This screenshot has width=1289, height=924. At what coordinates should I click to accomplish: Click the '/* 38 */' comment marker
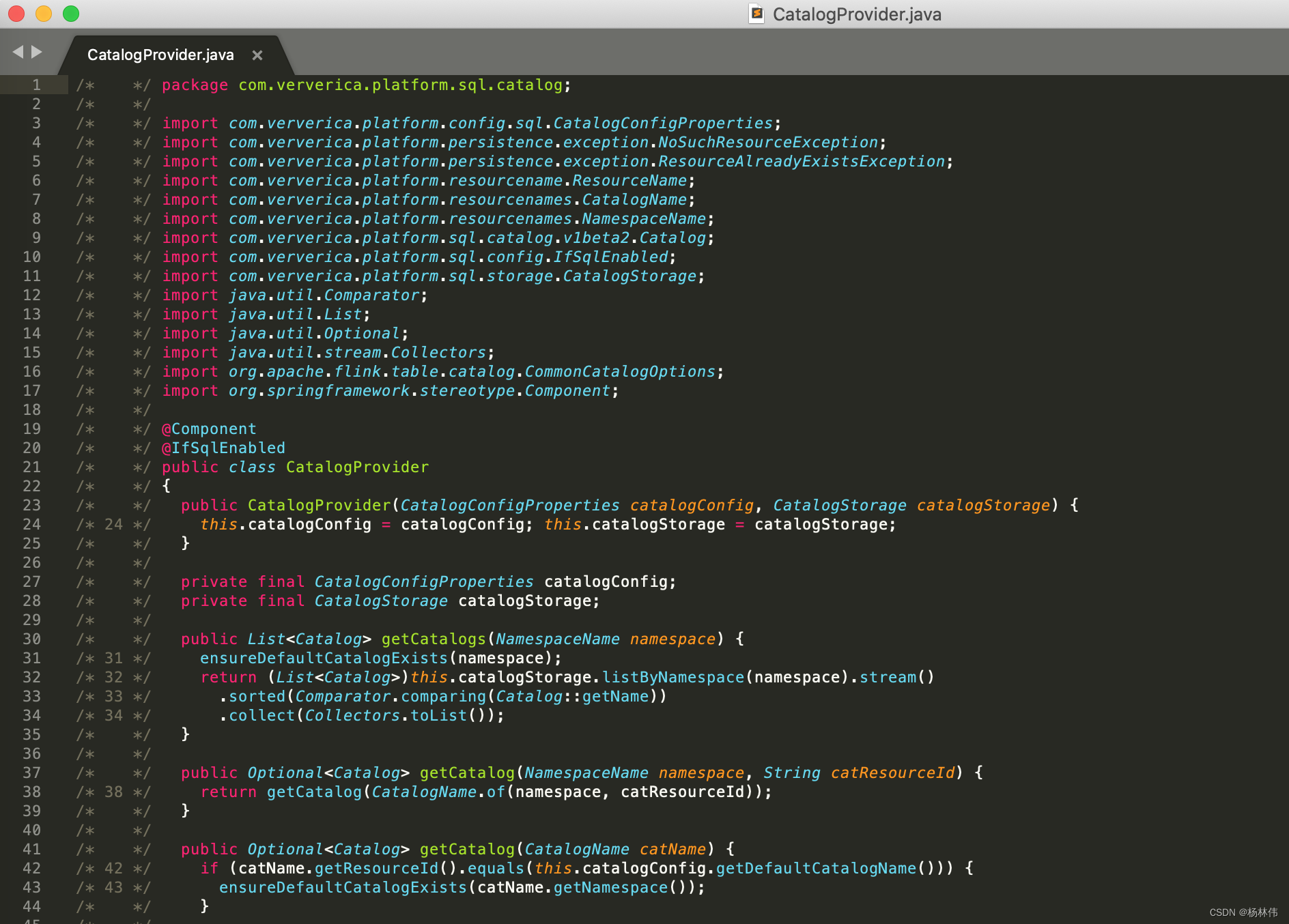(113, 792)
